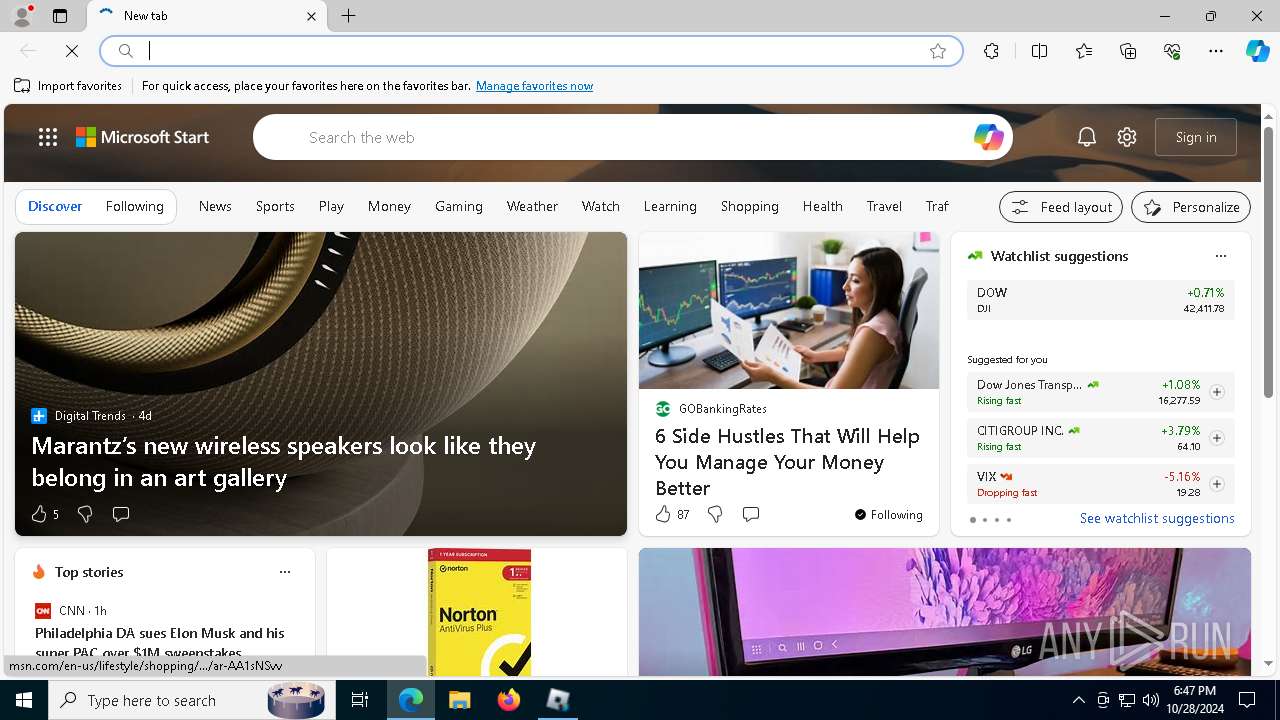Open the Tab actions menu
The height and width of the screenshot is (720, 1280).
60,16
